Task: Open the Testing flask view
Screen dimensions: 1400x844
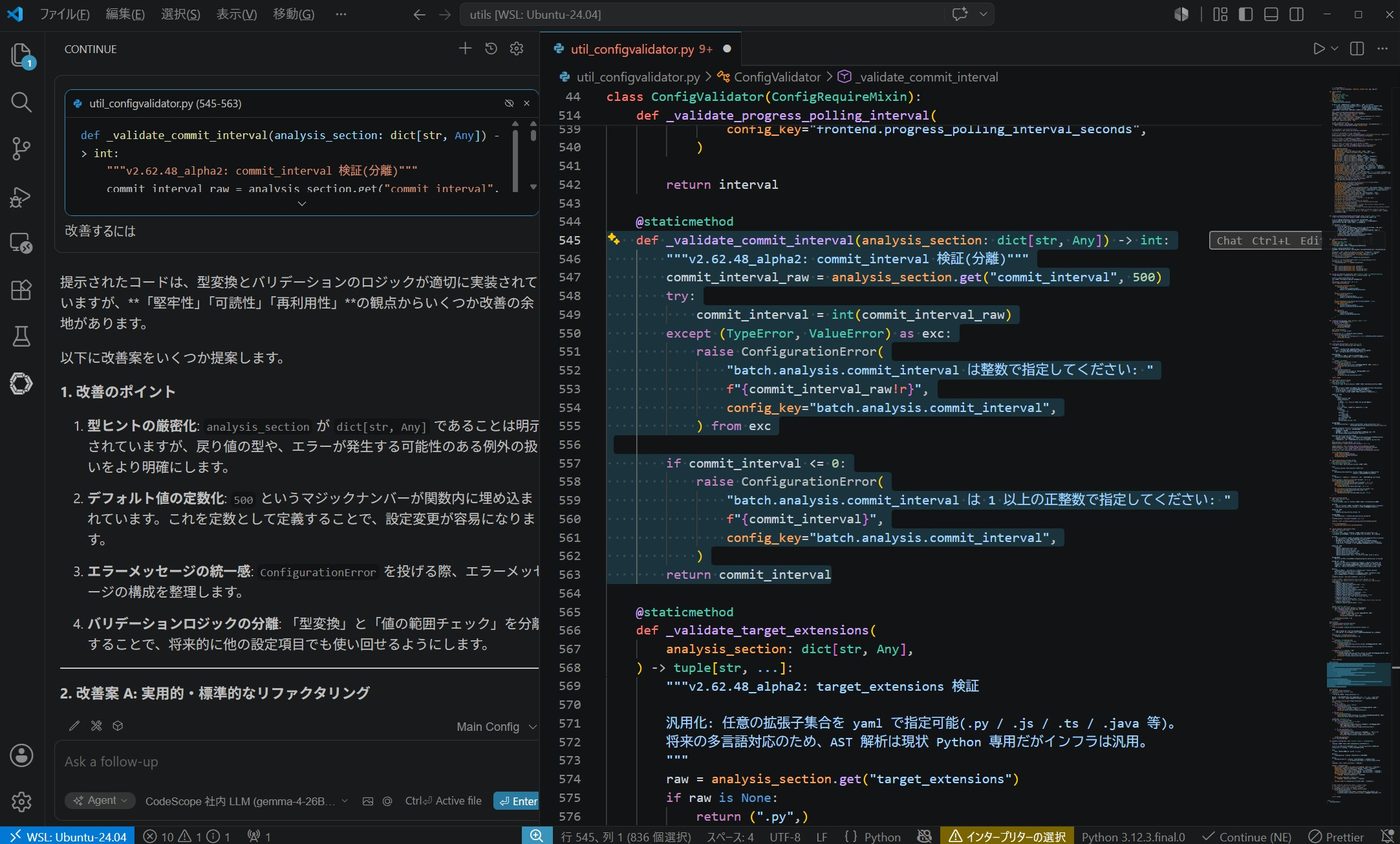Action: pyautogui.click(x=21, y=337)
